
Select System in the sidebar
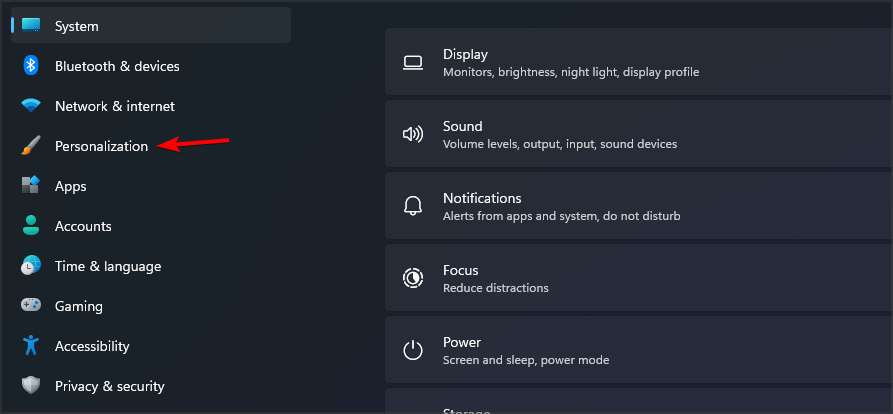pos(77,26)
